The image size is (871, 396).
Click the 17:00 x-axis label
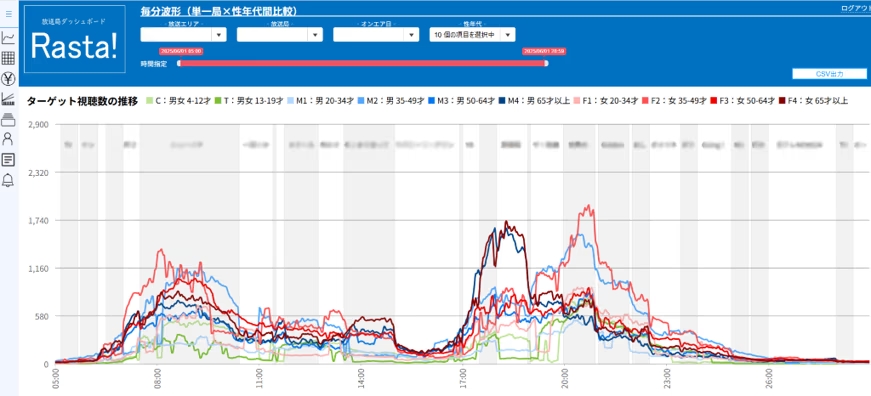(x=463, y=379)
